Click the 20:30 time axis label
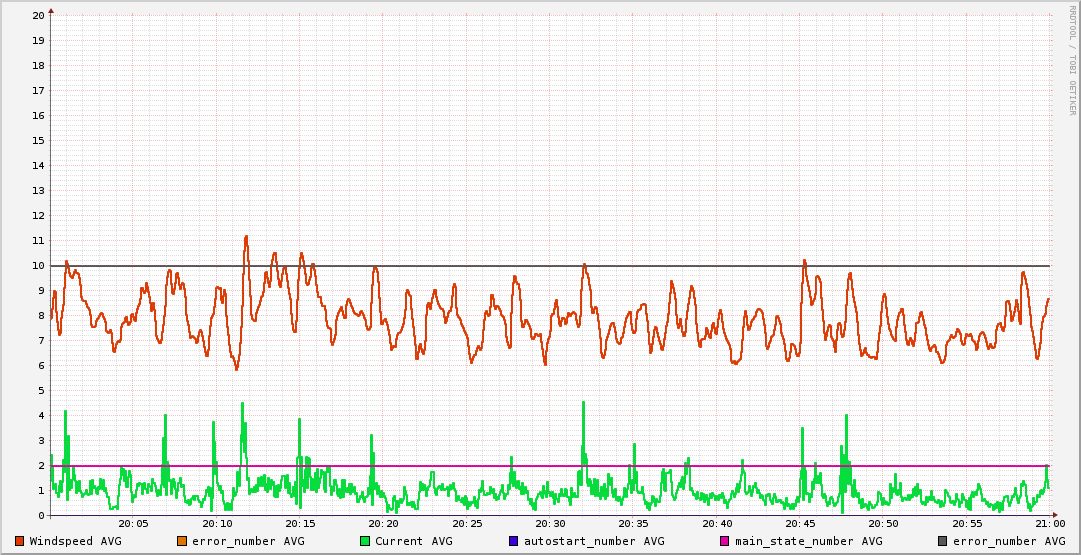This screenshot has width=1081, height=555. point(550,524)
